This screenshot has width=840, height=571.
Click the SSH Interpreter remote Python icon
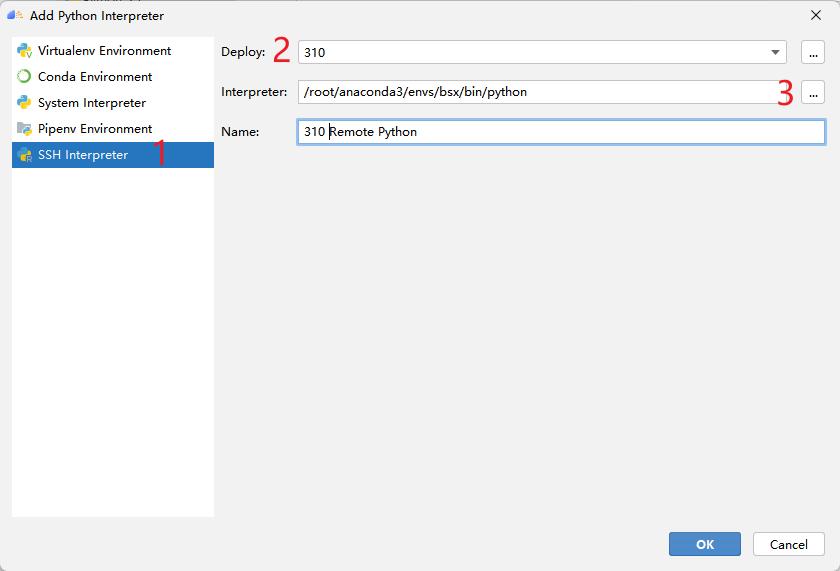click(24, 155)
